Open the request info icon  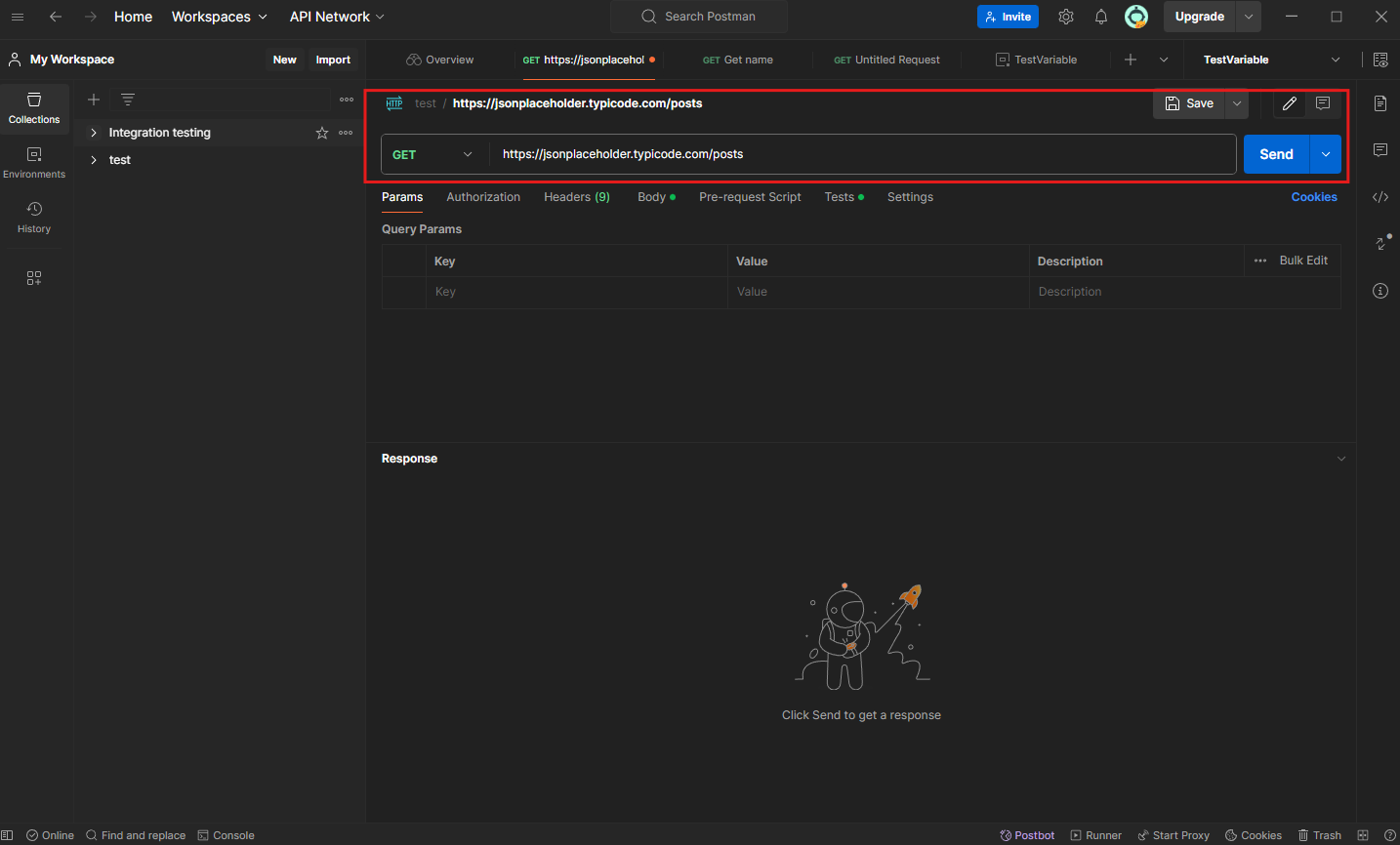[1380, 291]
